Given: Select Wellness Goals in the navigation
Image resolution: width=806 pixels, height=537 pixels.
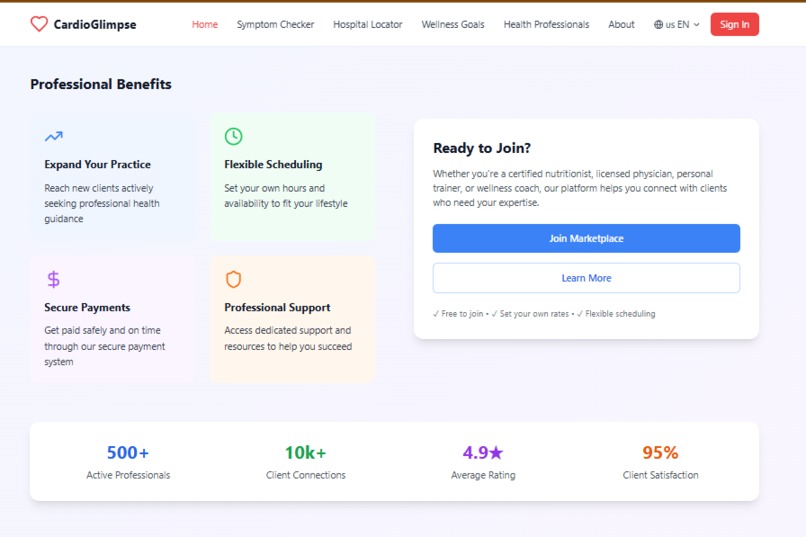Looking at the screenshot, I should click(453, 25).
